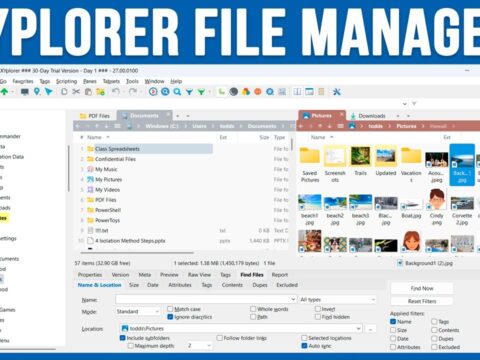Screen dimensions: 480x360
Task: Click the PDF Files tab
Action: (95, 116)
